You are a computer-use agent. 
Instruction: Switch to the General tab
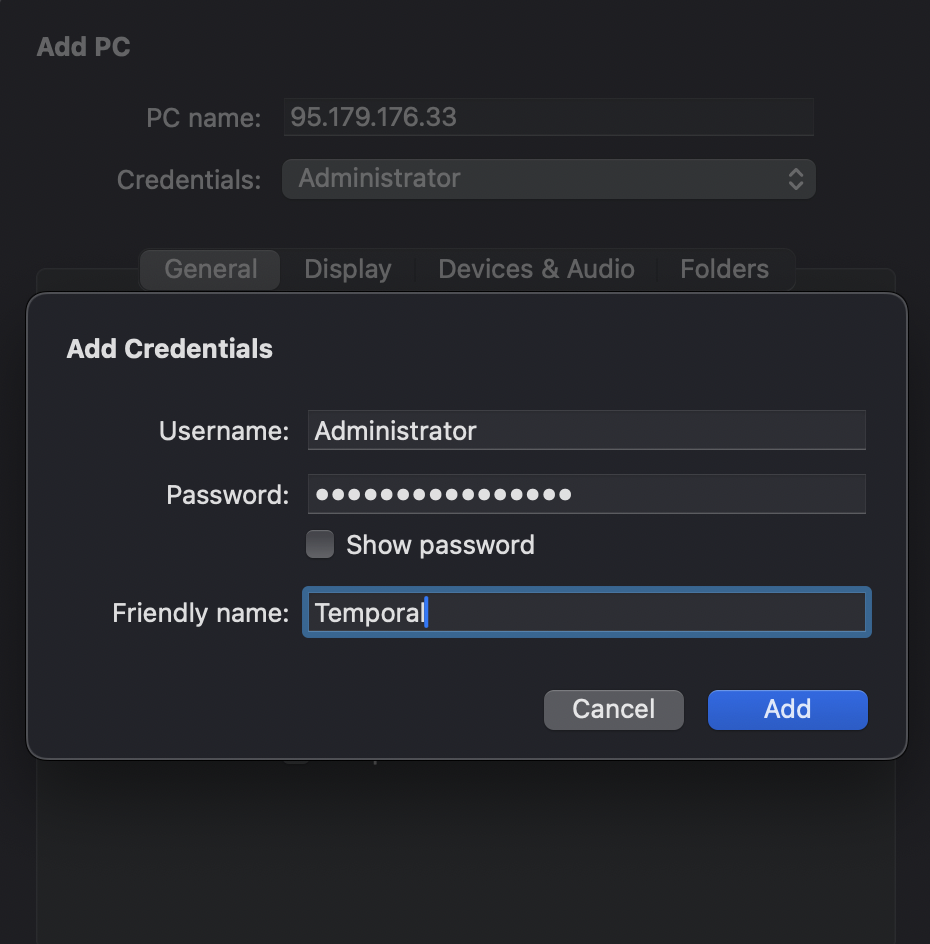pyautogui.click(x=211, y=269)
